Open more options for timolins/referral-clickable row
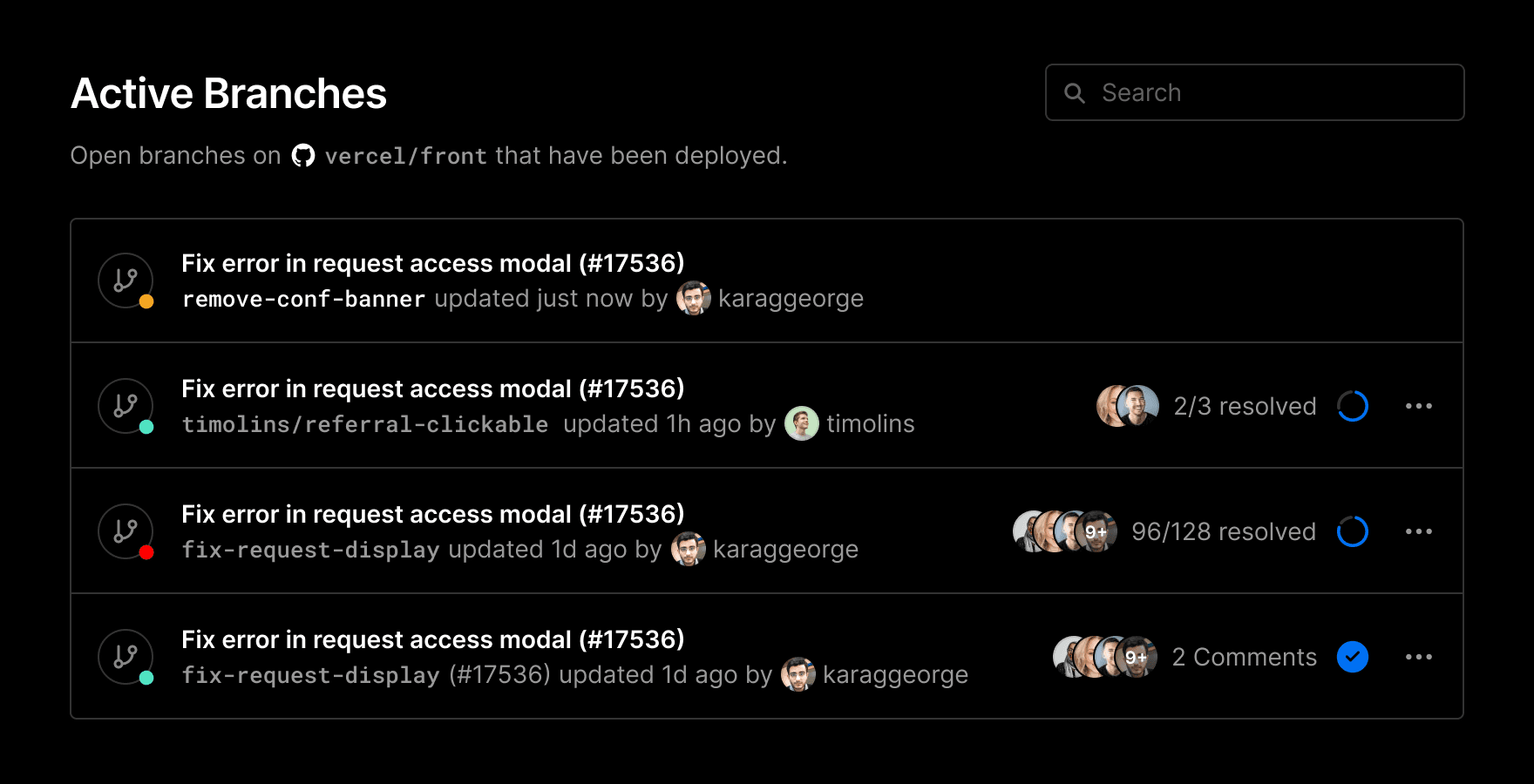This screenshot has width=1534, height=784. pyautogui.click(x=1419, y=406)
